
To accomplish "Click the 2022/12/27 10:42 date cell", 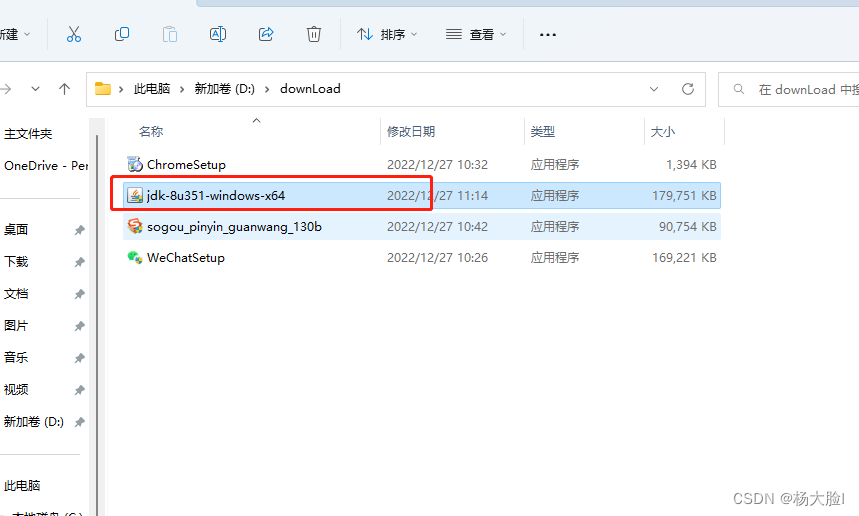I will pyautogui.click(x=437, y=227).
